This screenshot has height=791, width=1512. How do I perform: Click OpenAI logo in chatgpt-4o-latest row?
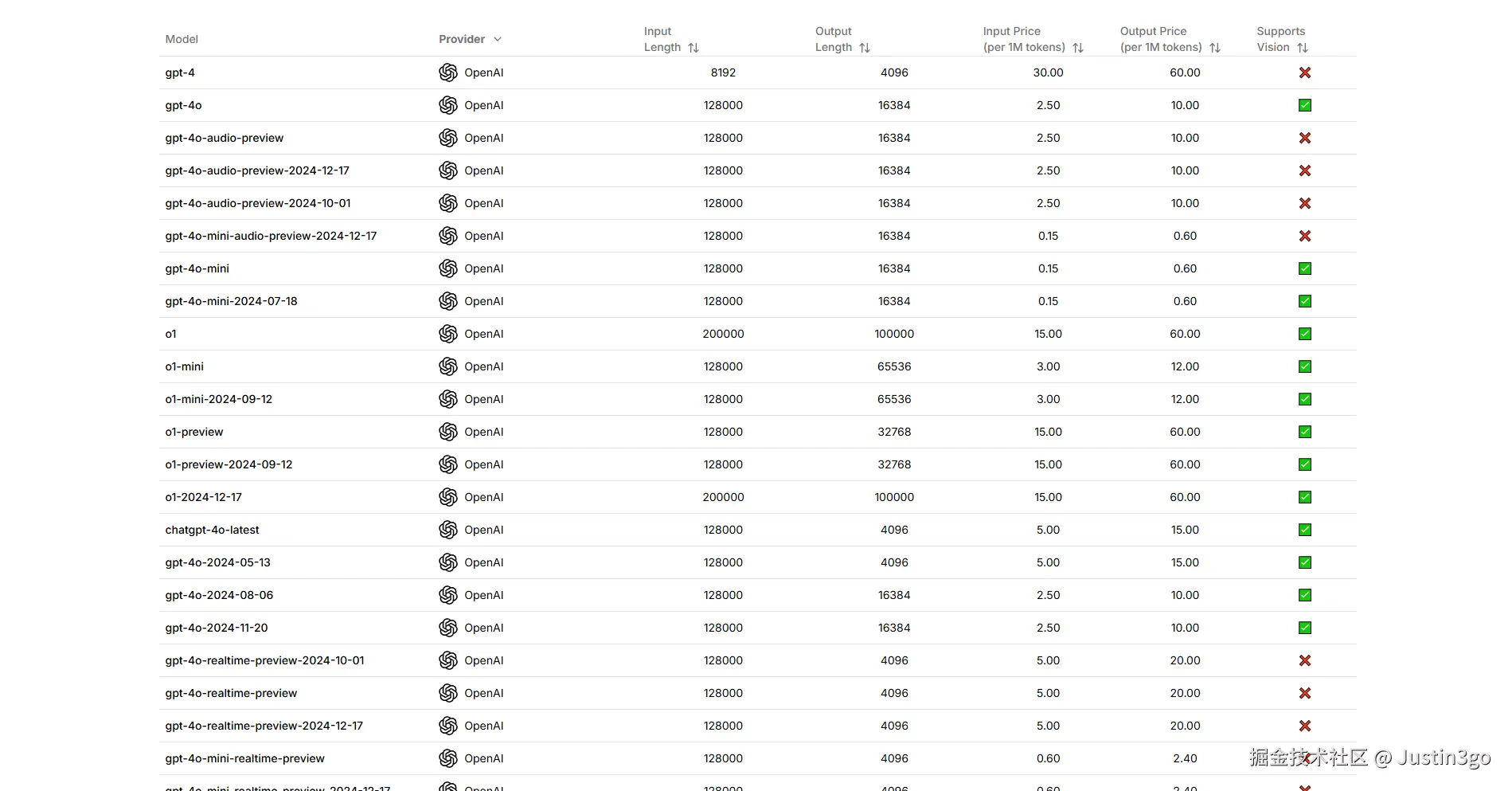click(448, 530)
